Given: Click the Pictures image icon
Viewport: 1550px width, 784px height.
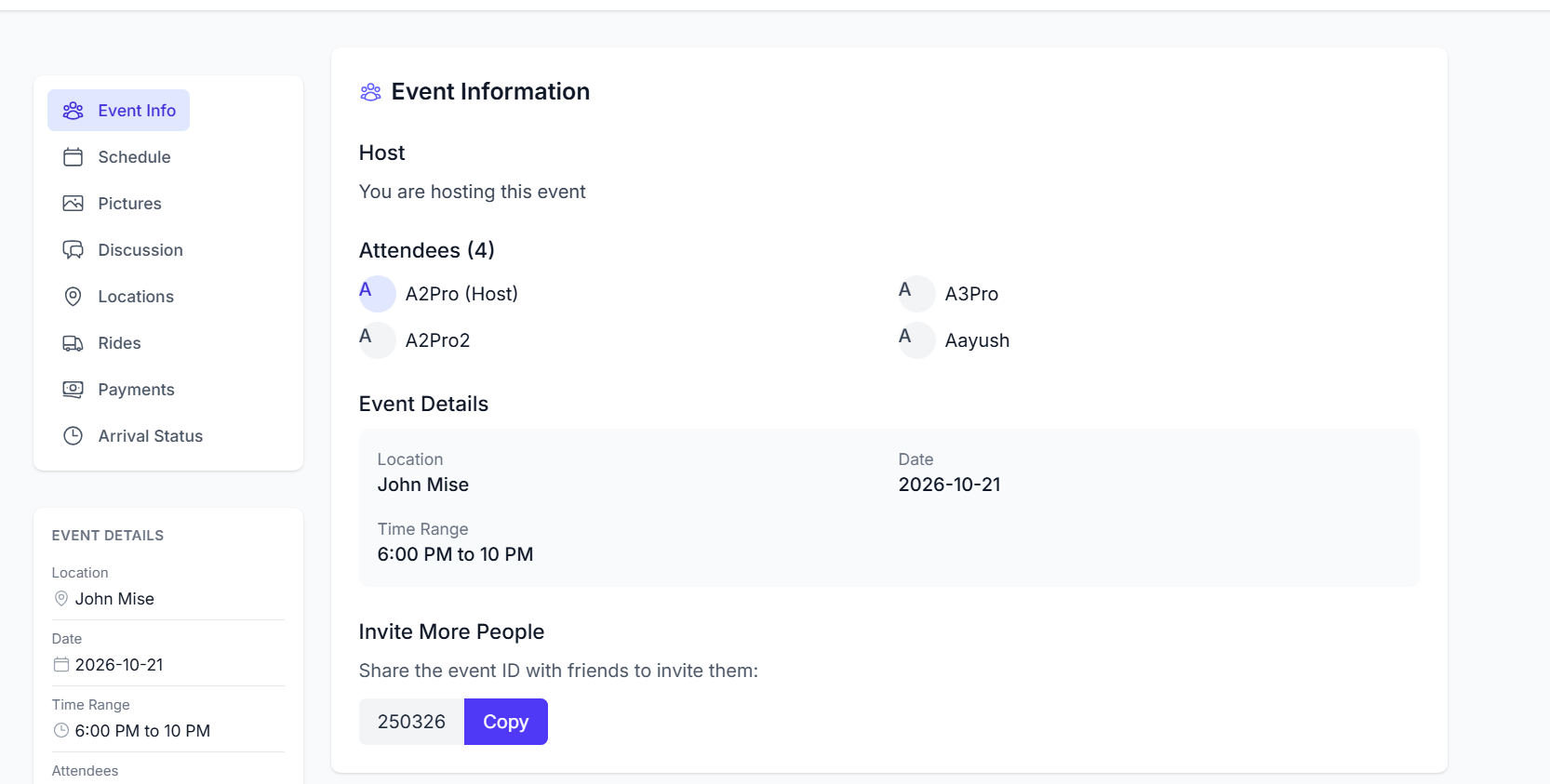Looking at the screenshot, I should coord(73,204).
